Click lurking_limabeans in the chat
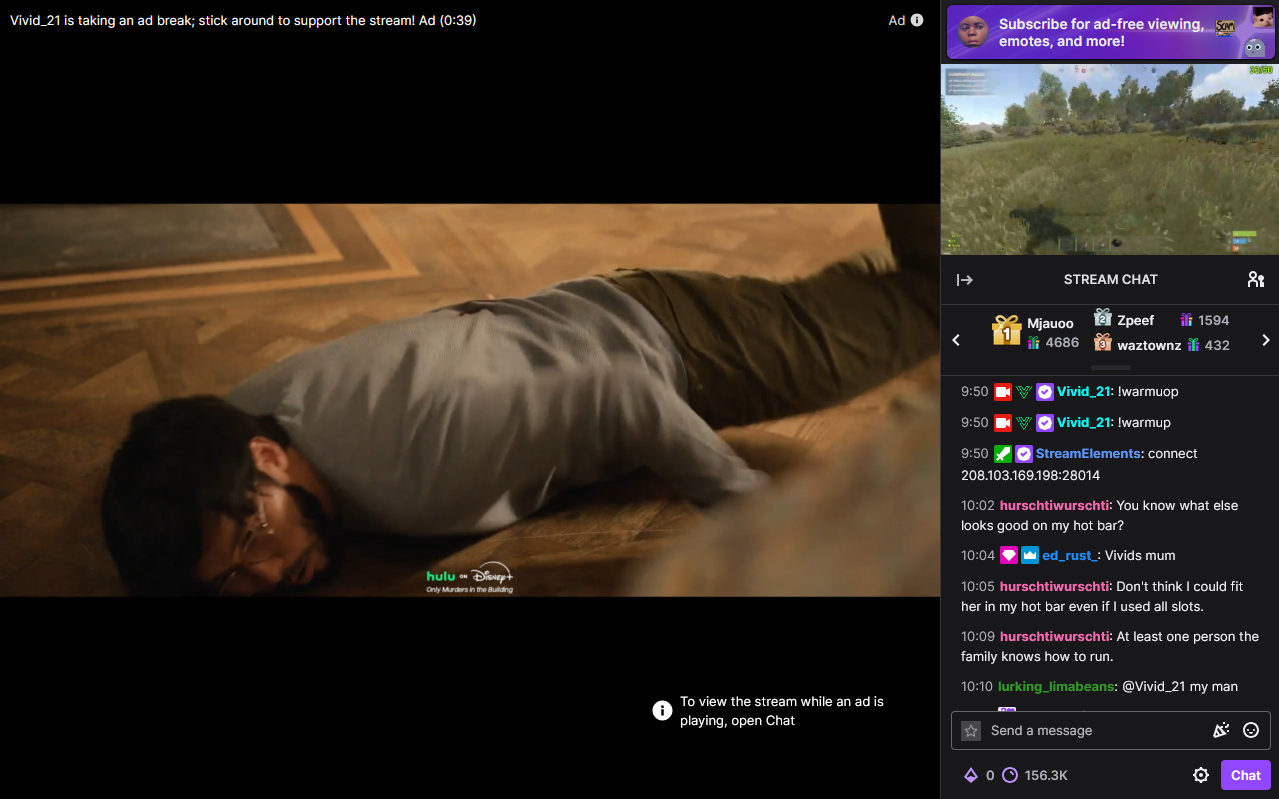Viewport: 1279px width, 799px height. [1055, 686]
